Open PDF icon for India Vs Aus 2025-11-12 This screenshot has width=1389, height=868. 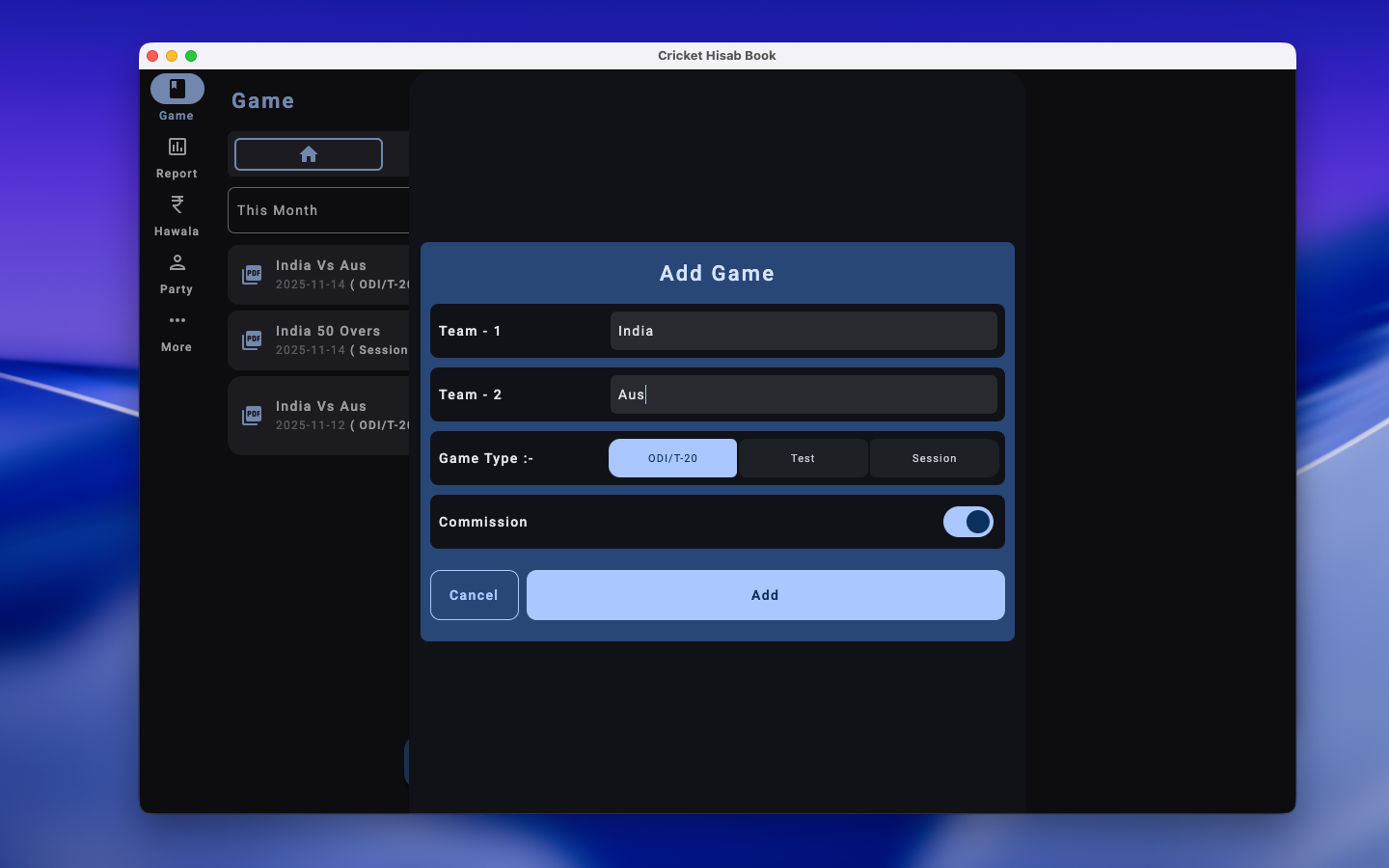pos(252,416)
